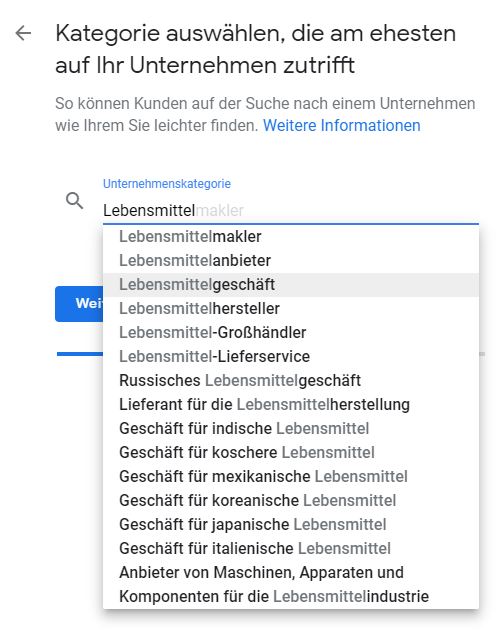Select Lebensmittel-Großhändler category

point(291,333)
